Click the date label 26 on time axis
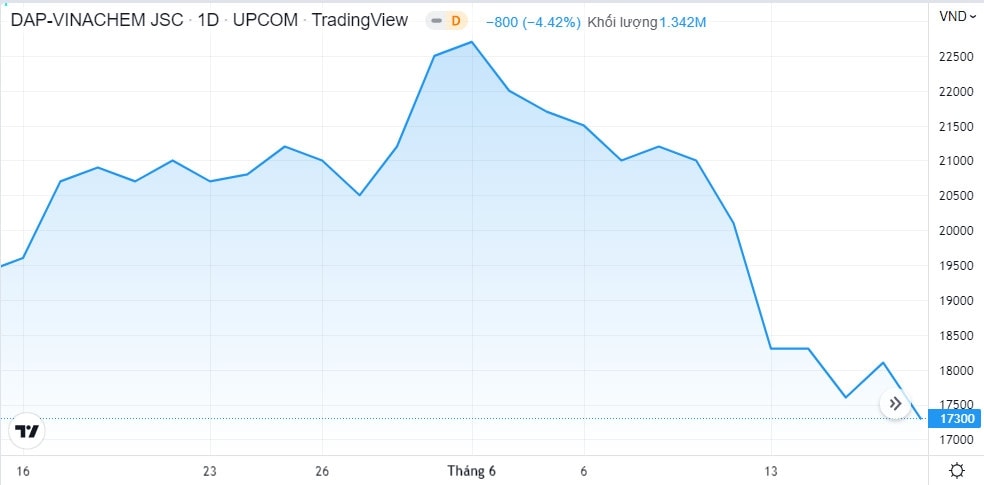The width and height of the screenshot is (984, 485). click(322, 470)
